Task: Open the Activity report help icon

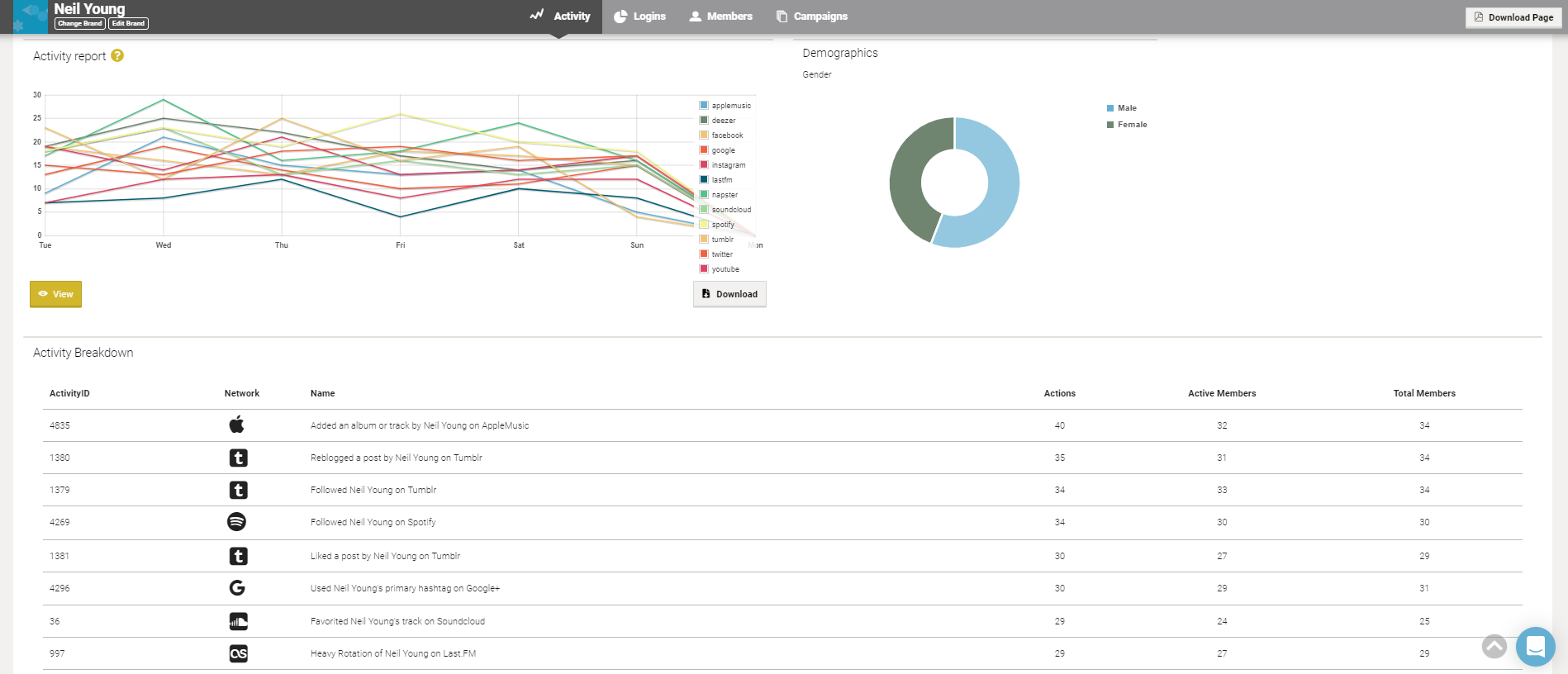Action: coord(117,55)
